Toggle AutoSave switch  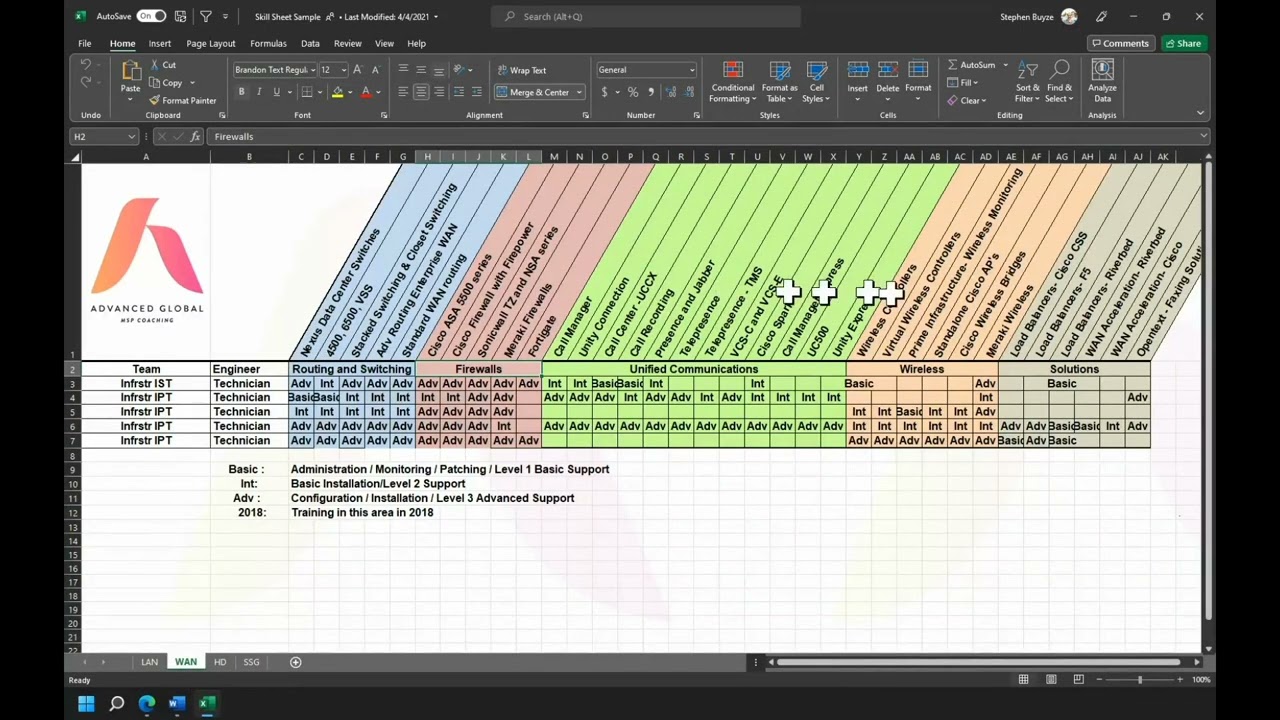click(151, 16)
